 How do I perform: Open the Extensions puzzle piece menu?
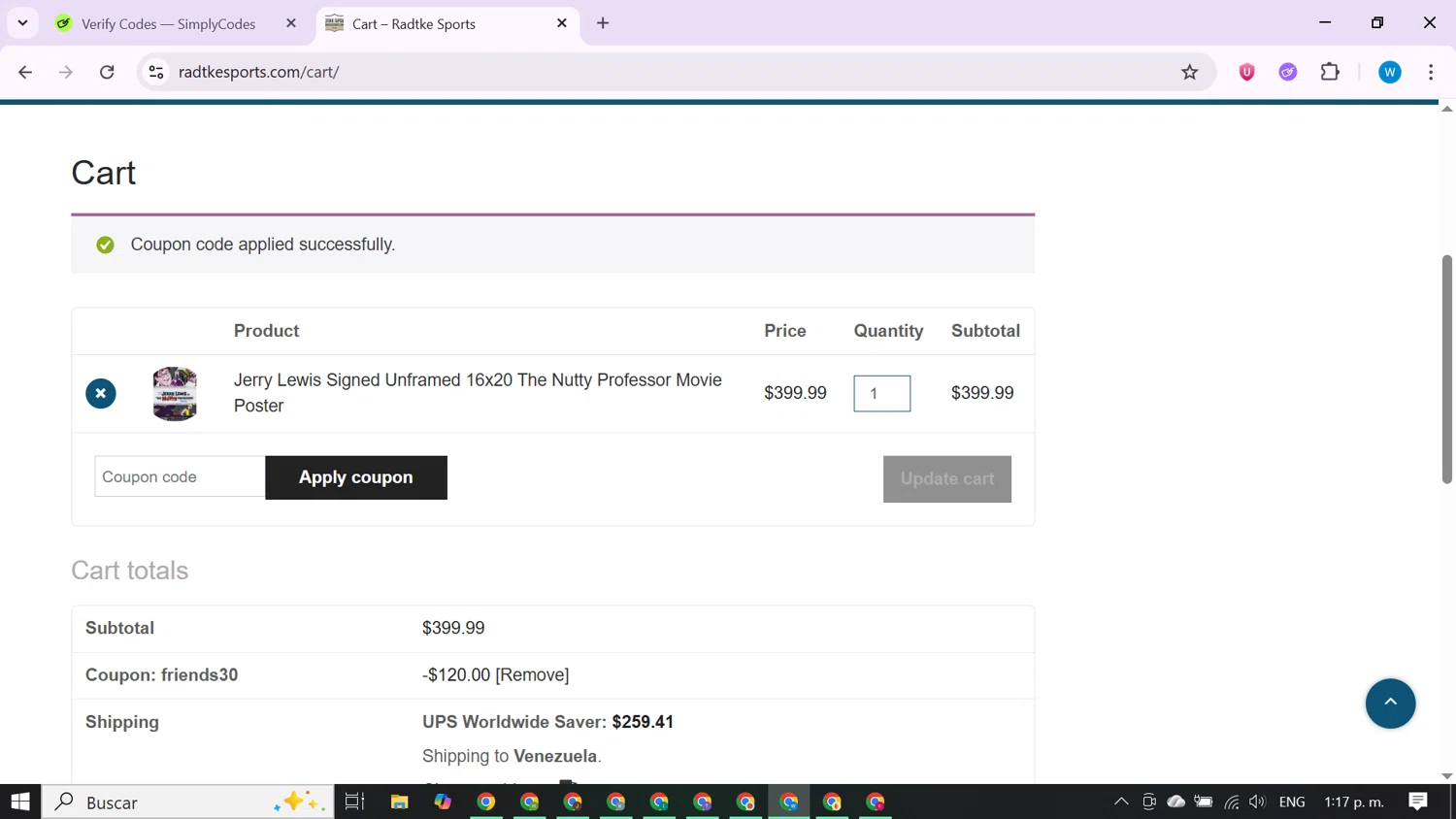point(1330,72)
